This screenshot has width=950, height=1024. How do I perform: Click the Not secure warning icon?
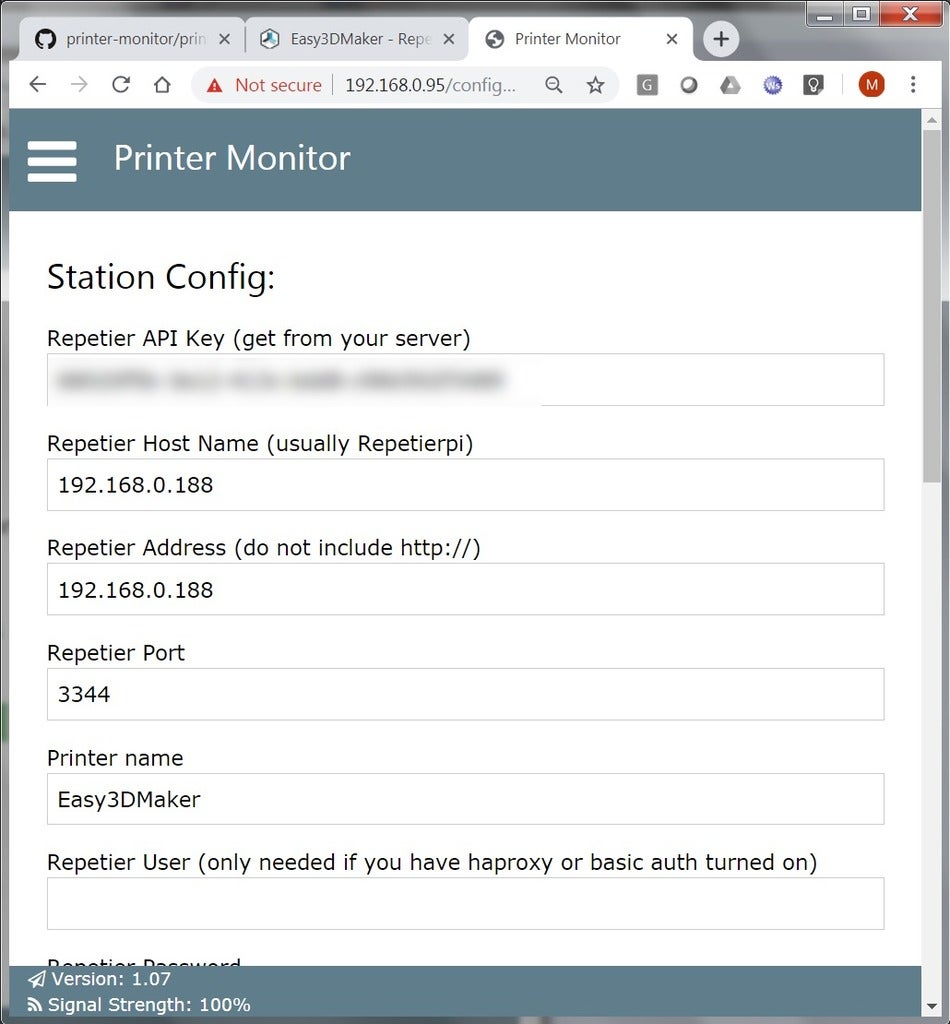214,85
